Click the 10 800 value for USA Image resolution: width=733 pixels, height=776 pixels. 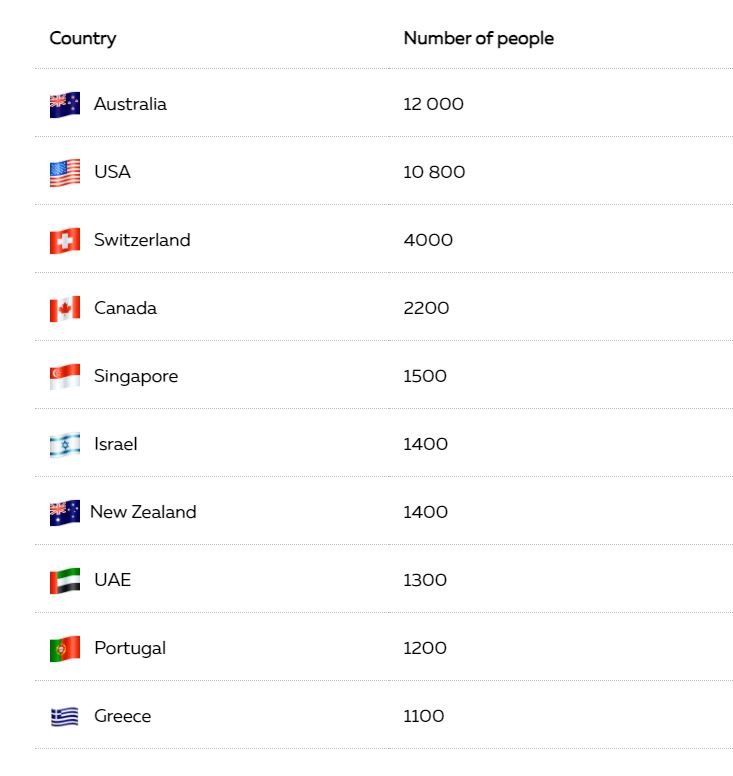[x=434, y=172]
